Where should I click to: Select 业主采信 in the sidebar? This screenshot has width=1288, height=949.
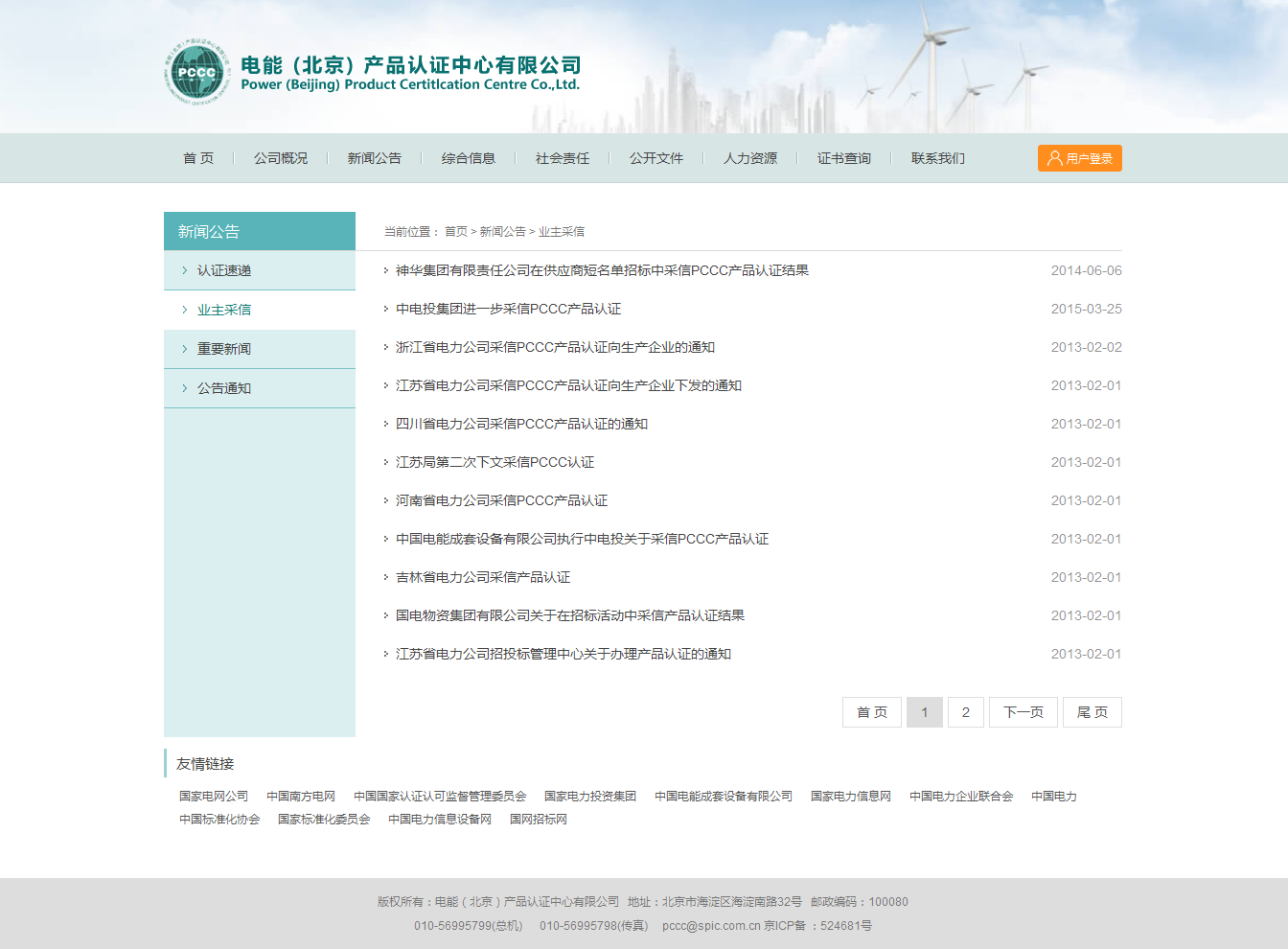pyautogui.click(x=224, y=310)
